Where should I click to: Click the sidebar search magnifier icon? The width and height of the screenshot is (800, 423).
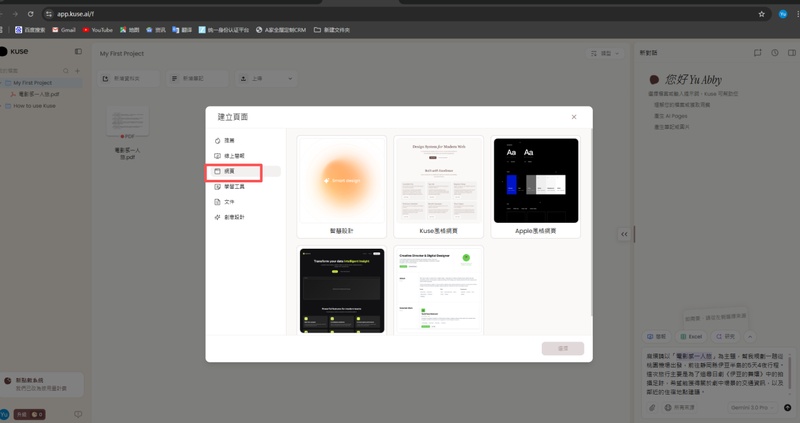tap(65, 71)
